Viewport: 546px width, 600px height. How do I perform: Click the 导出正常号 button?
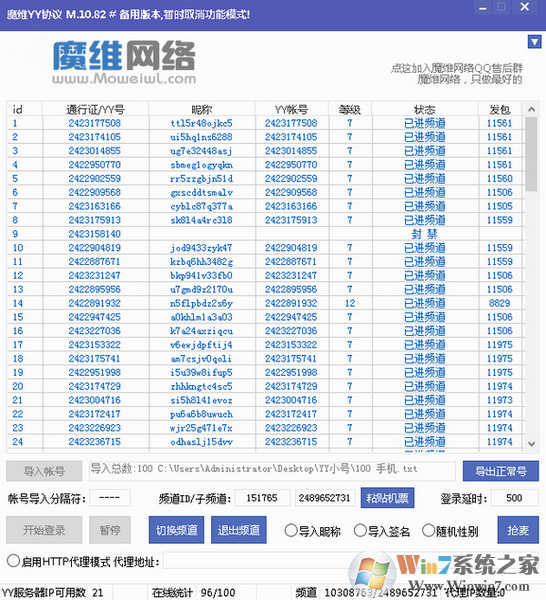(x=501, y=471)
